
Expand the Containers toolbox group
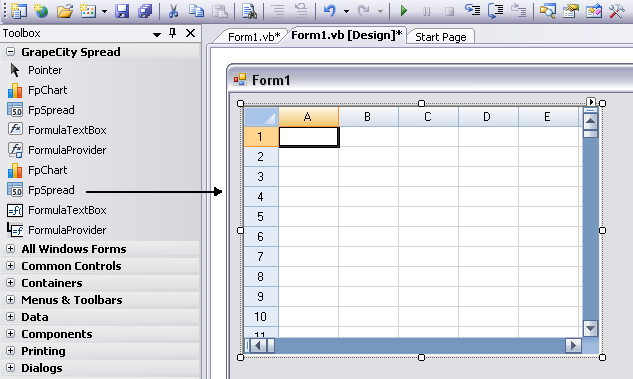[11, 283]
